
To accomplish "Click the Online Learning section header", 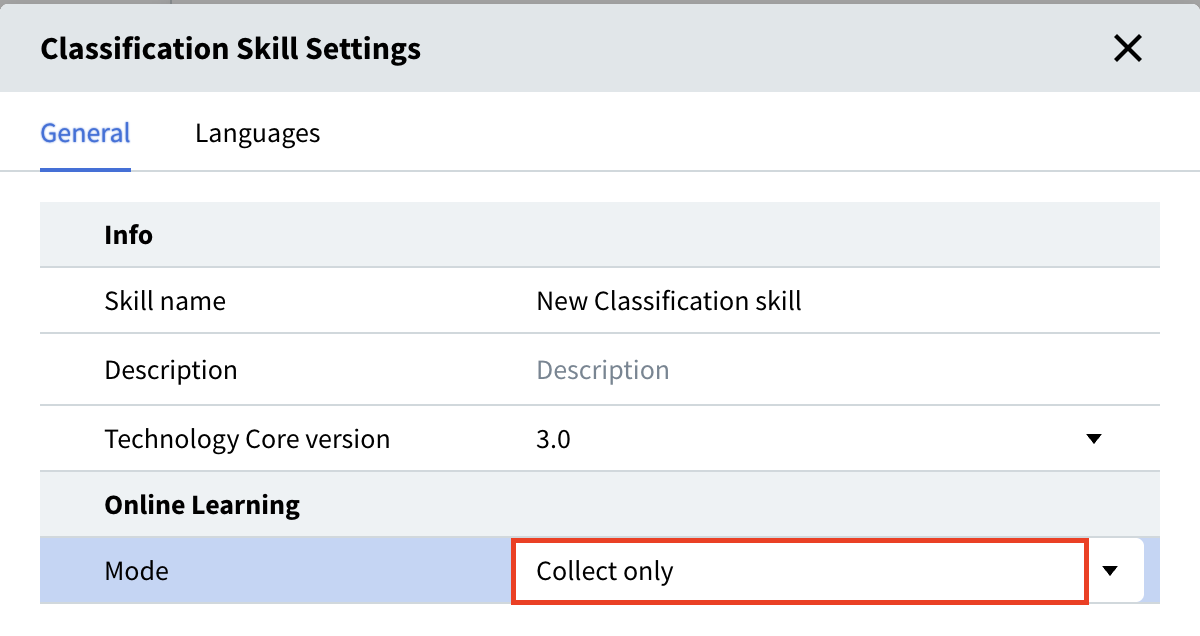I will pos(202,505).
